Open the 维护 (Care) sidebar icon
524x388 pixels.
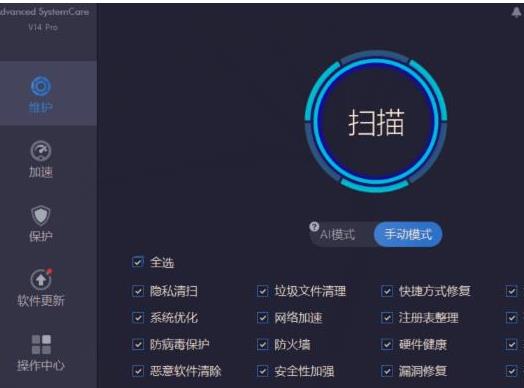click(41, 86)
